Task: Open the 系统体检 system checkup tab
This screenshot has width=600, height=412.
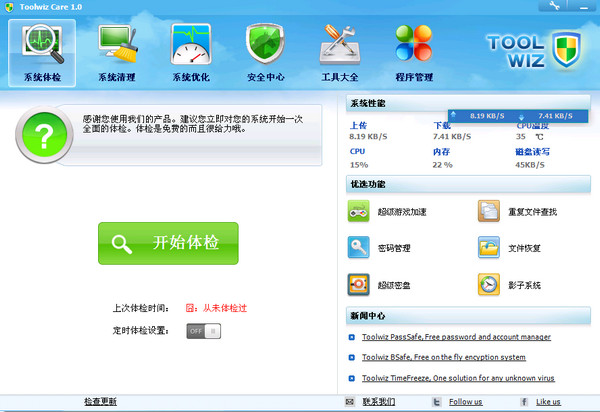Action: click(x=42, y=53)
